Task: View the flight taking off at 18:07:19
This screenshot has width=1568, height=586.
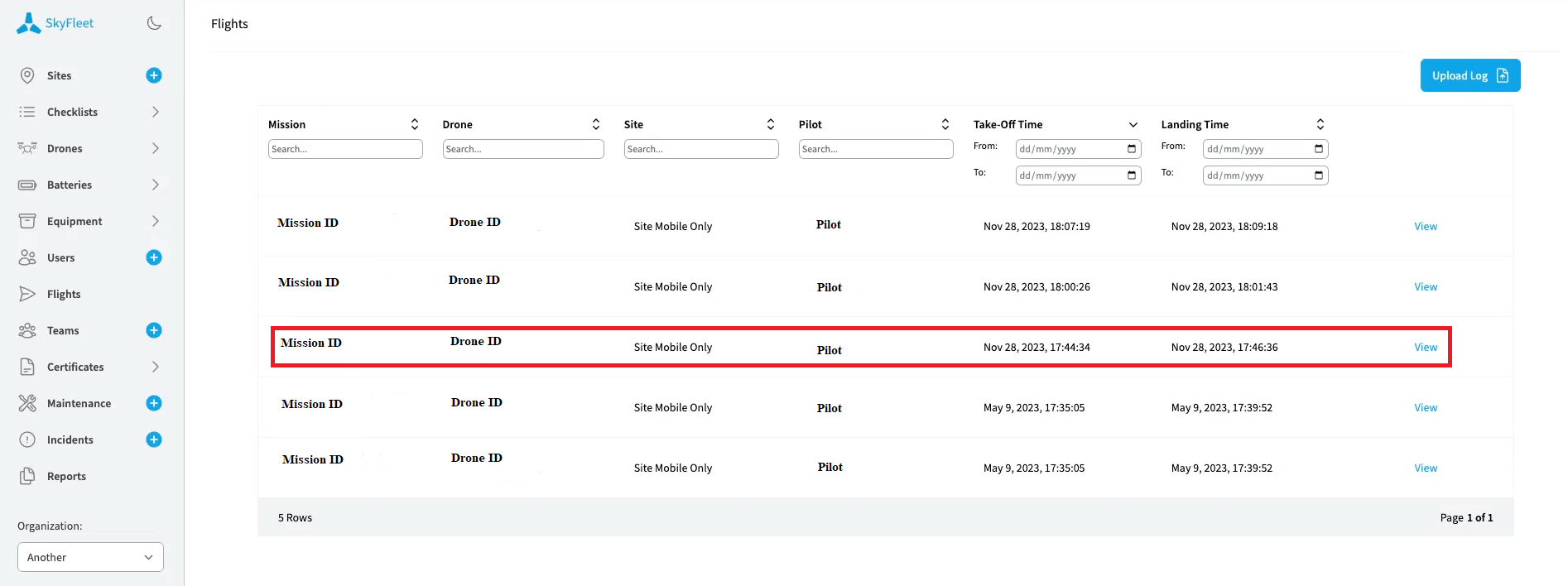Action: tap(1426, 226)
